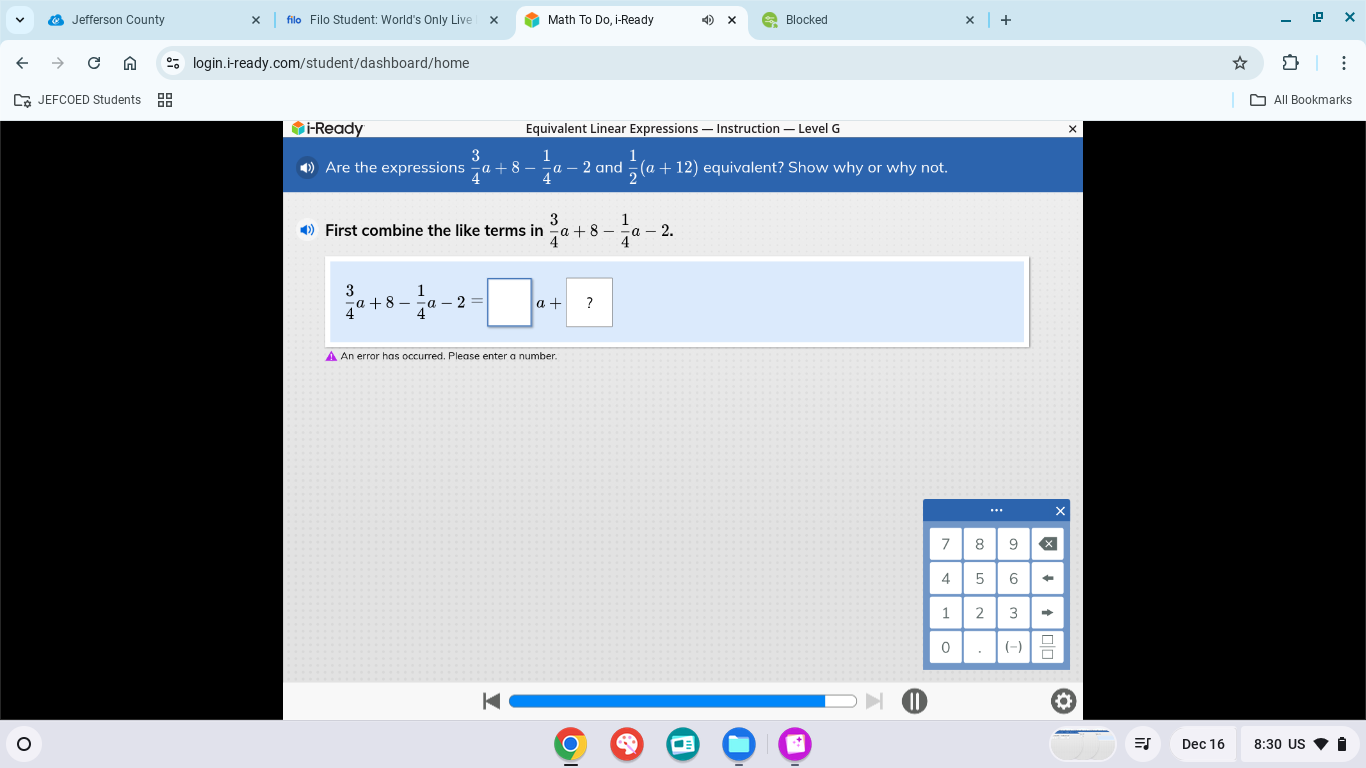Click the speaker icon next to the instruction

(307, 229)
